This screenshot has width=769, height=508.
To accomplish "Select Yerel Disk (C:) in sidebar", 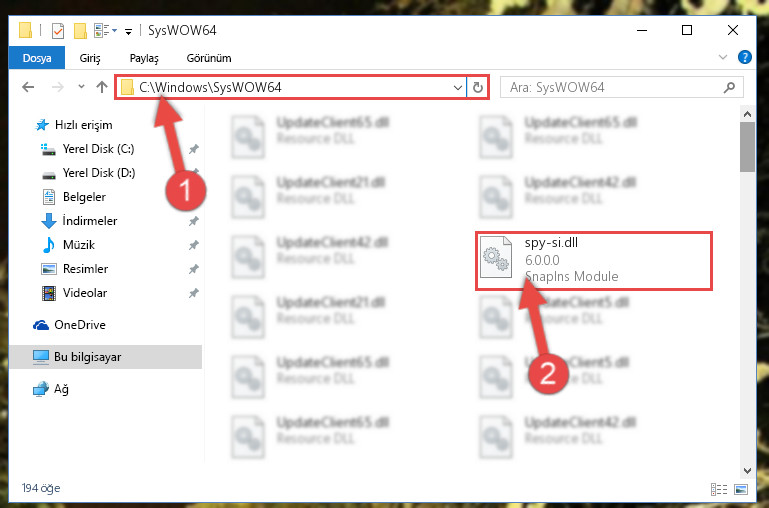I will click(98, 149).
